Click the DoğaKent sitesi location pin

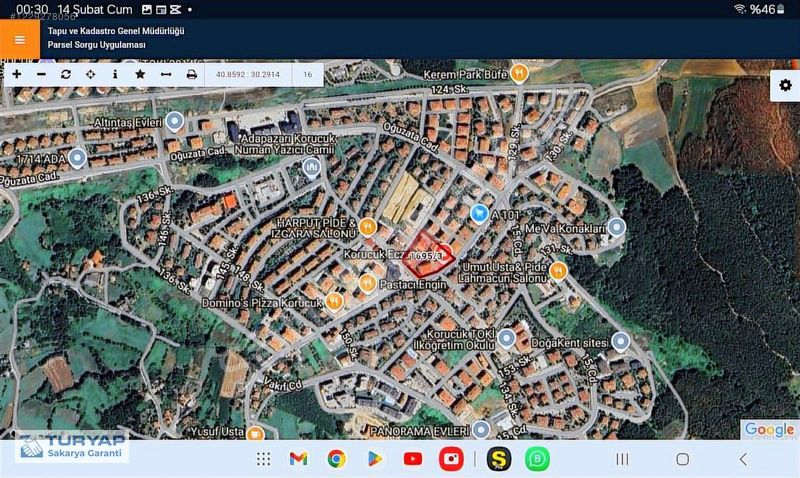pyautogui.click(x=620, y=342)
